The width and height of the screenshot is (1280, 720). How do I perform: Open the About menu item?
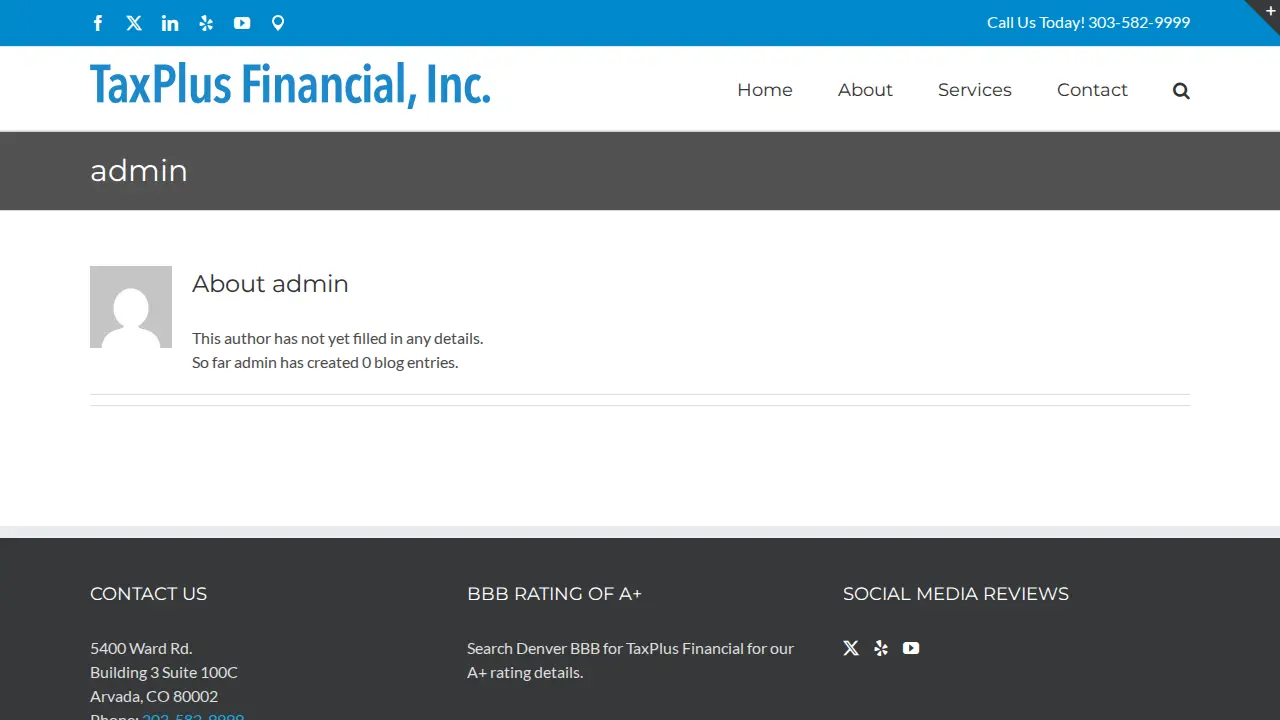865,90
